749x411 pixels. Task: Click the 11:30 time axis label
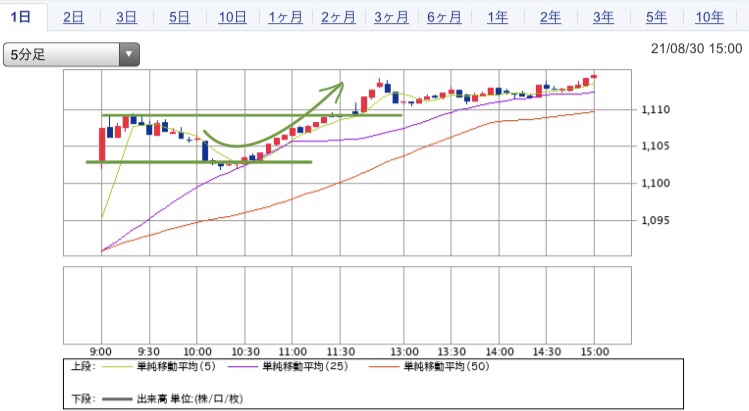(341, 352)
